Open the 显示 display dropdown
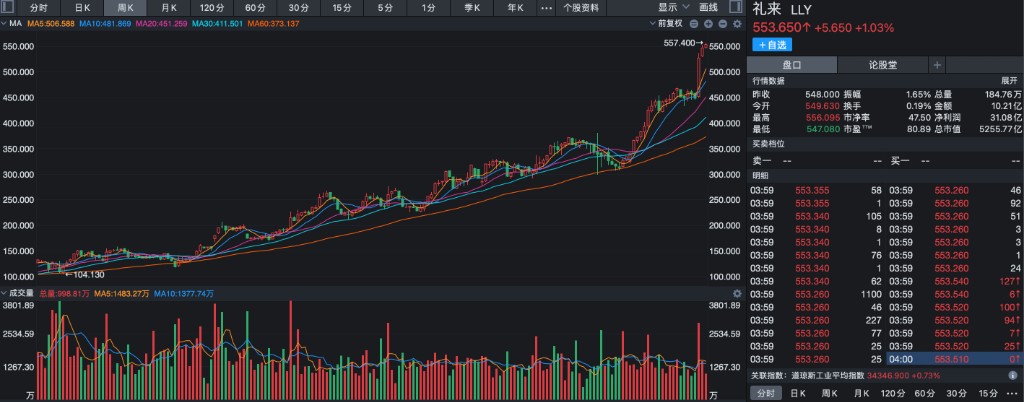The width and height of the screenshot is (1024, 402). click(x=672, y=7)
